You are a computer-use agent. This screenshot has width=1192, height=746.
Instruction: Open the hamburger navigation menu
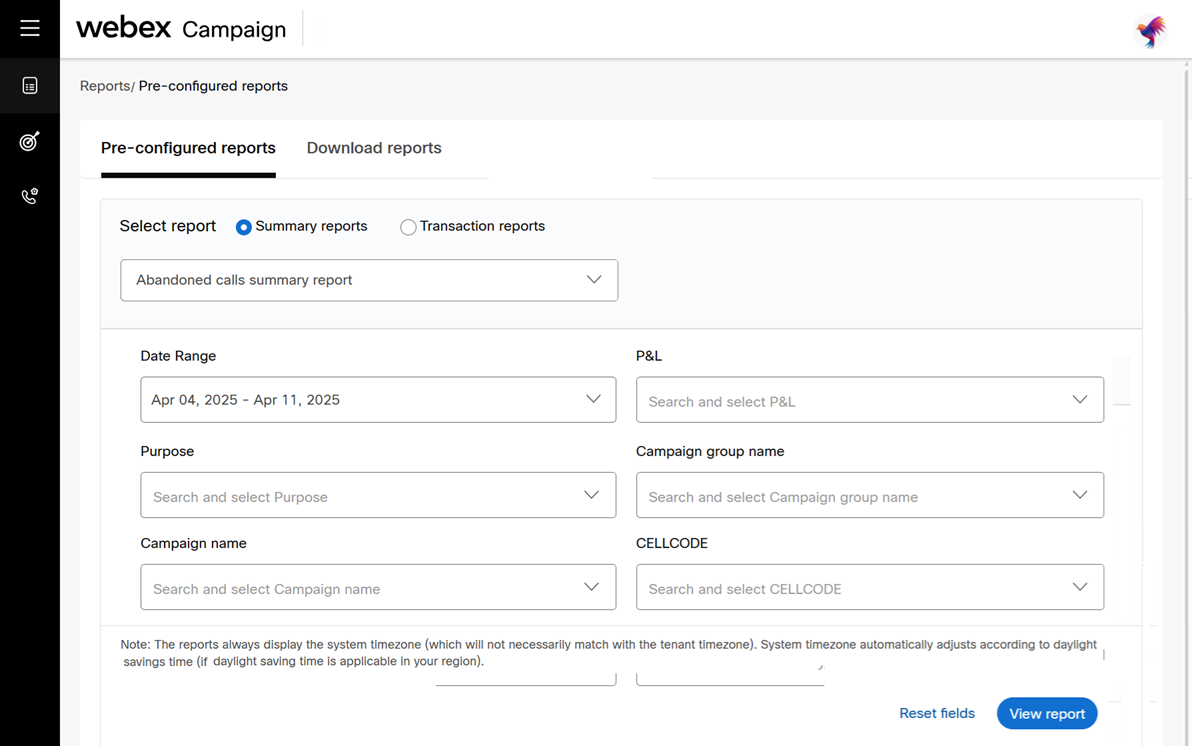tap(30, 28)
